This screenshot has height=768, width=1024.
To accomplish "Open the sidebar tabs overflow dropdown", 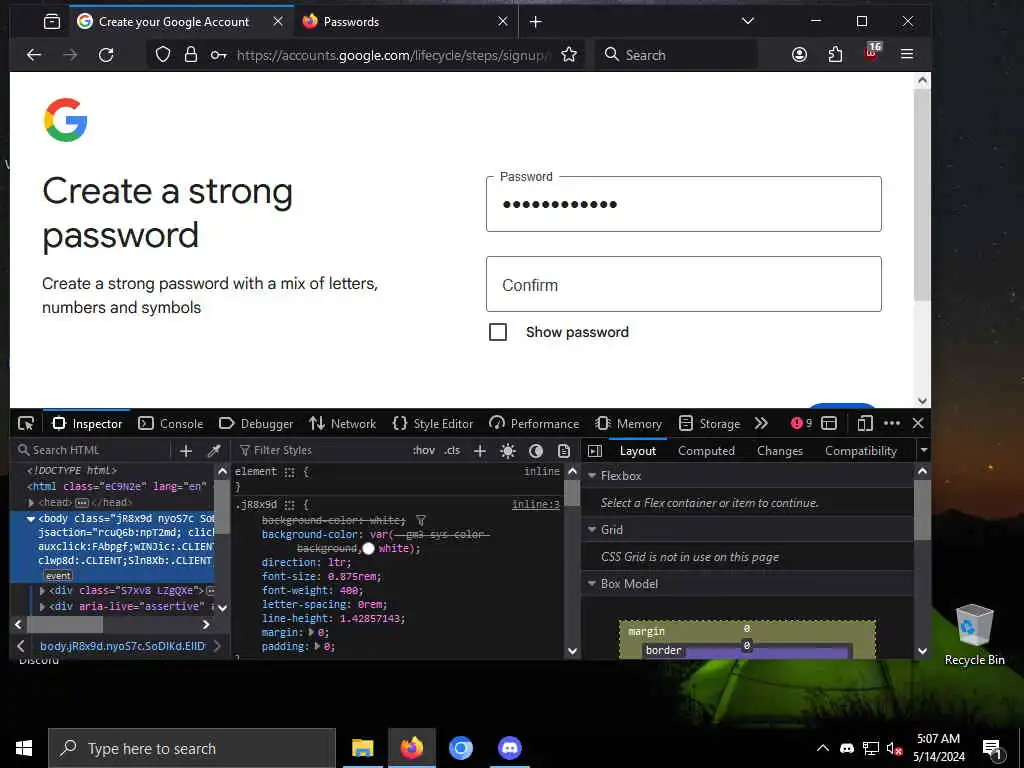I will (923, 451).
